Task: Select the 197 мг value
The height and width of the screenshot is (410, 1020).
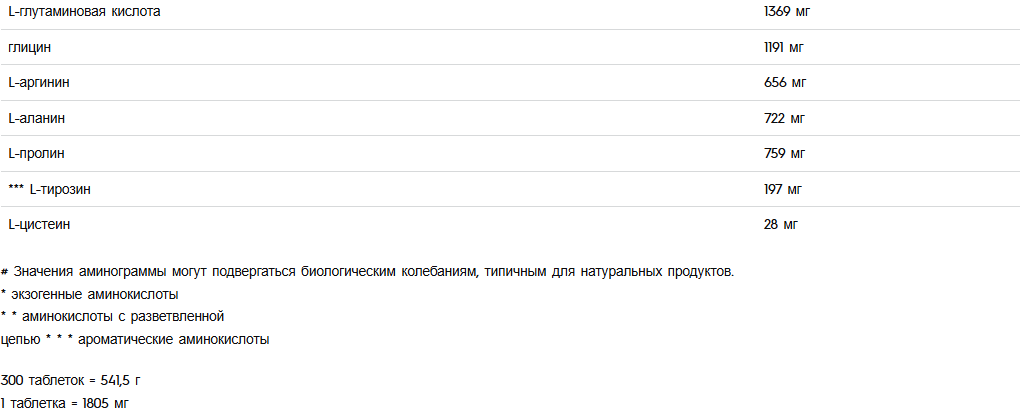Action: click(x=783, y=189)
